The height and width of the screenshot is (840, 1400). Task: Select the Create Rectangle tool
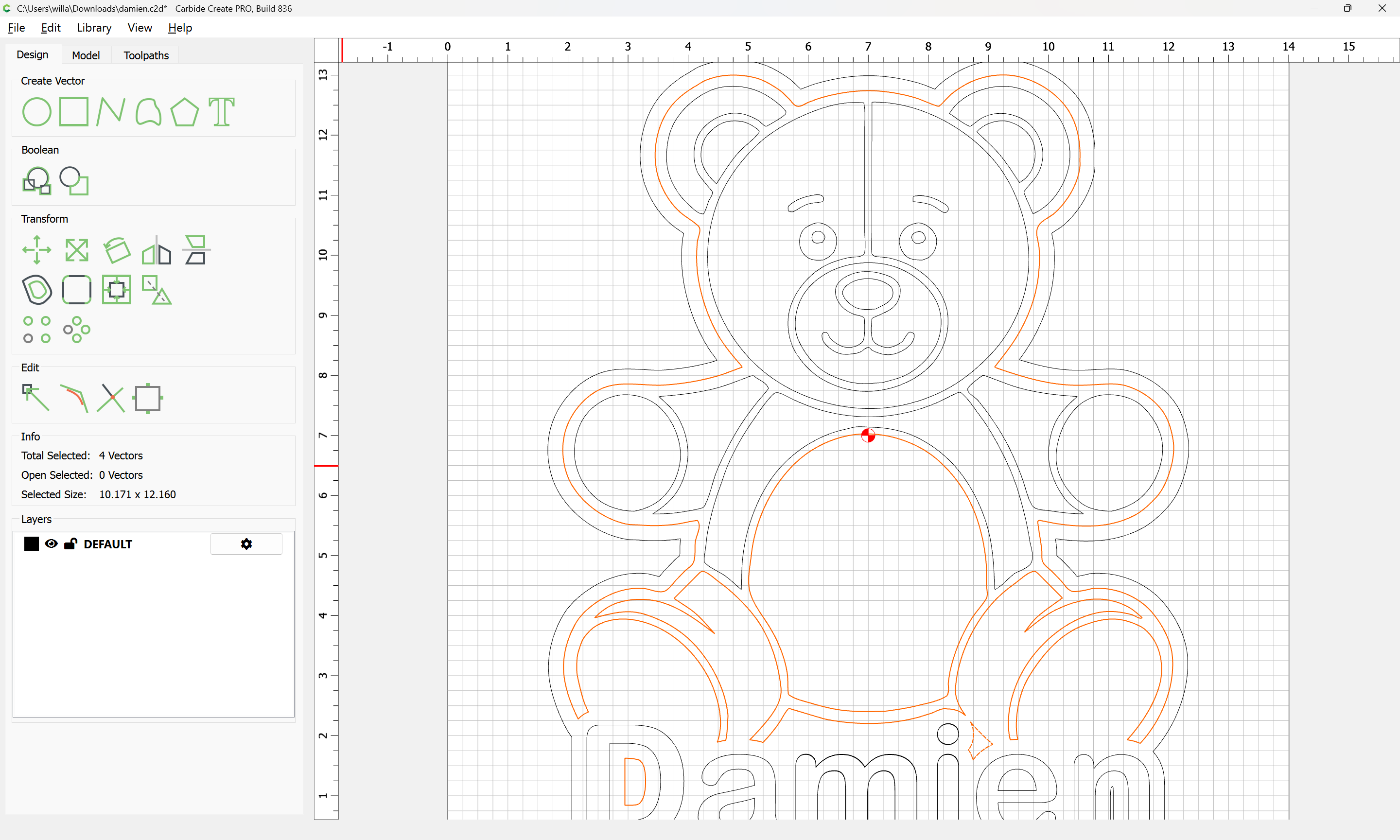(x=73, y=111)
